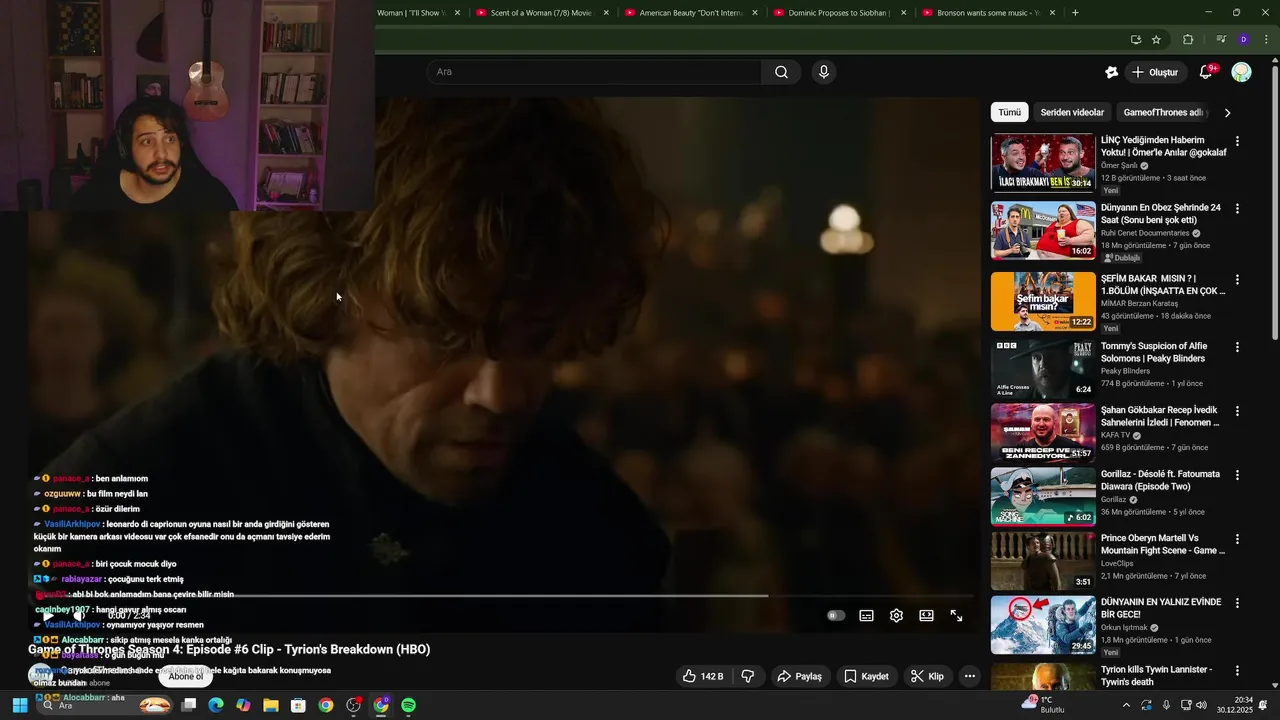Screen dimensions: 1280x720
Task: Open the Chrome profile avatar D
Action: [1243, 40]
